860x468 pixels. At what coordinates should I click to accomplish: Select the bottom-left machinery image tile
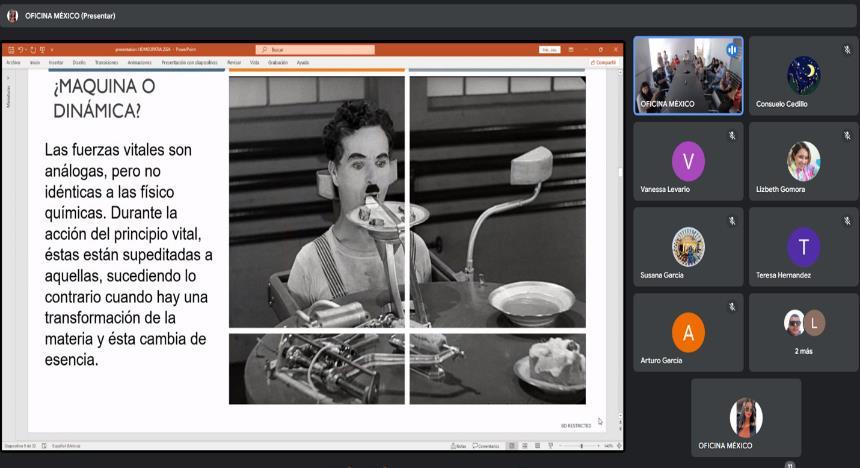coord(316,369)
